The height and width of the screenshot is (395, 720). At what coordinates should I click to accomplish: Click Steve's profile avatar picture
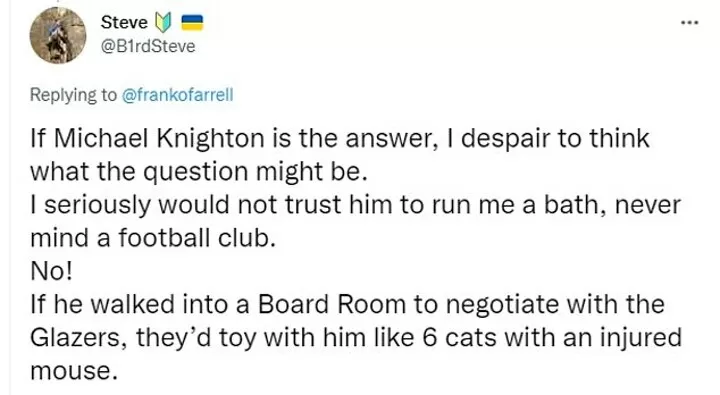tap(58, 35)
